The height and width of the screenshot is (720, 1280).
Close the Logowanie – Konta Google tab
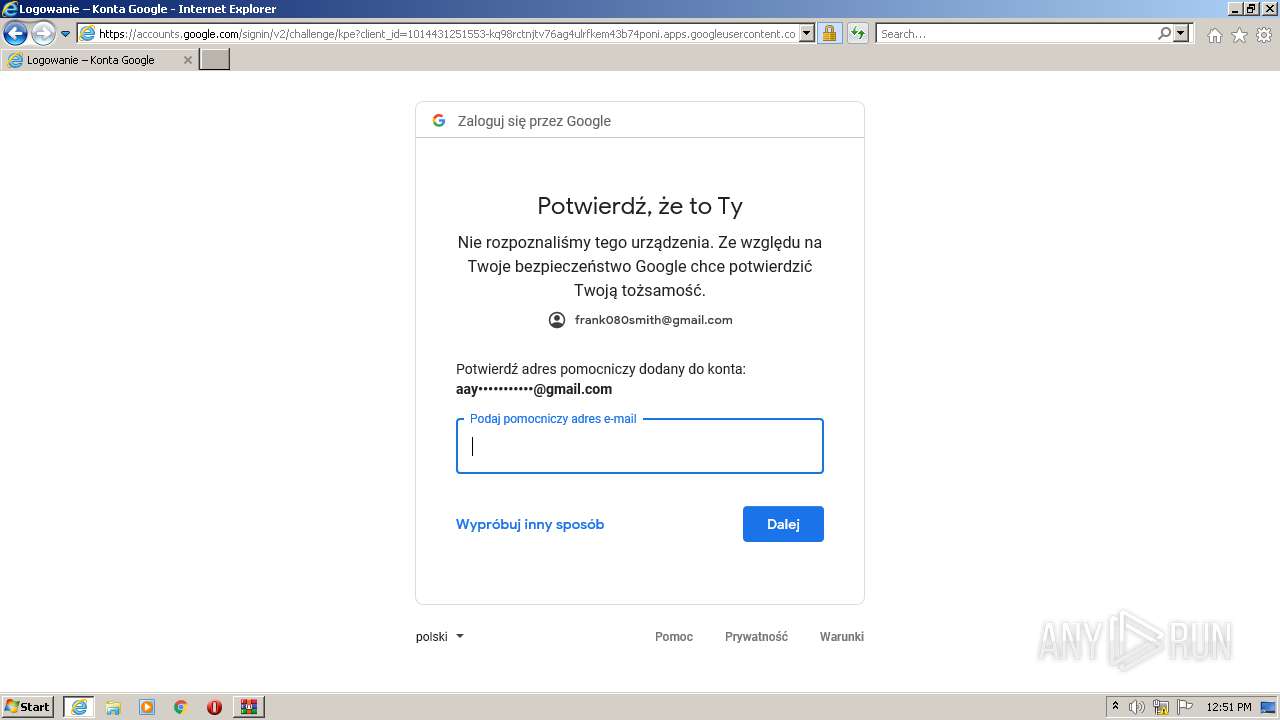point(187,60)
